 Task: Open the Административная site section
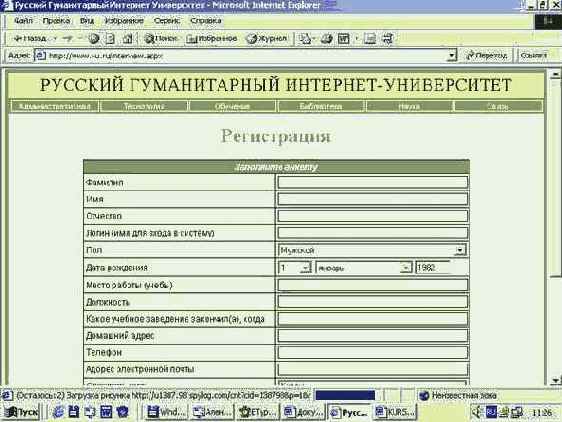point(54,106)
